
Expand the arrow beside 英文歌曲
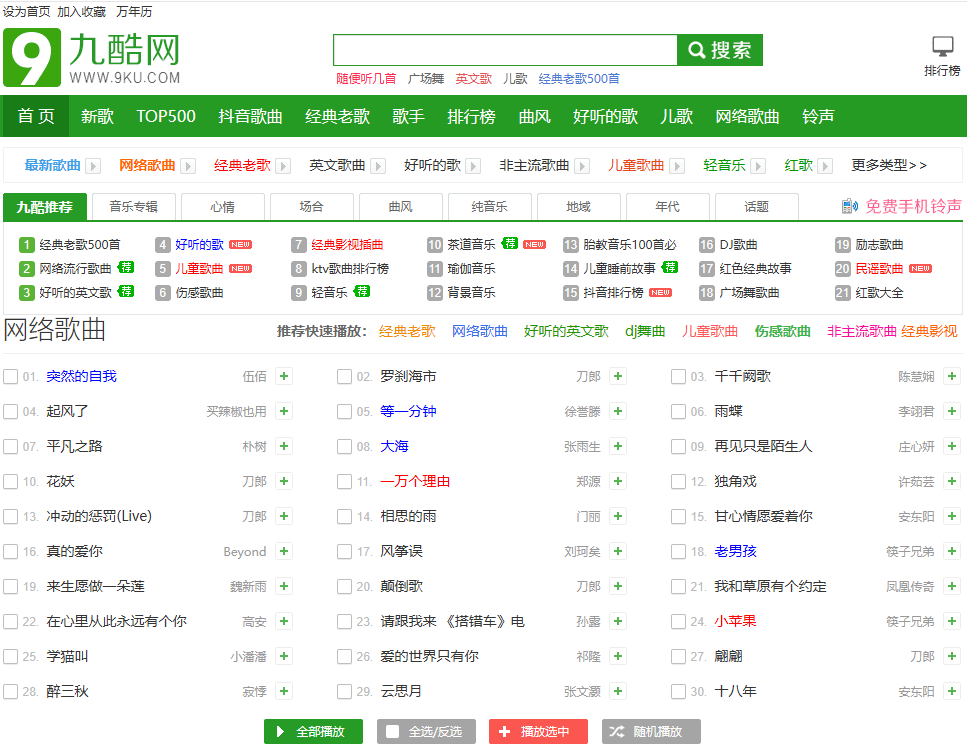coord(378,166)
